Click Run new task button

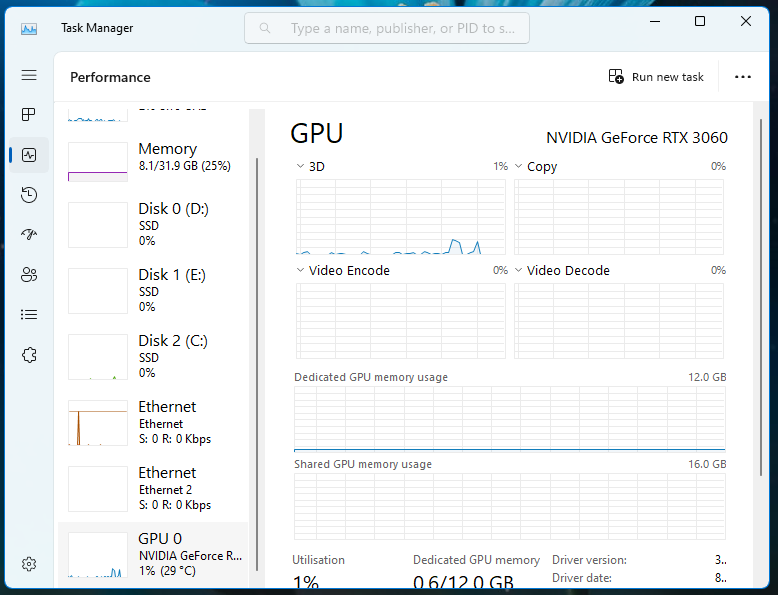coord(656,77)
